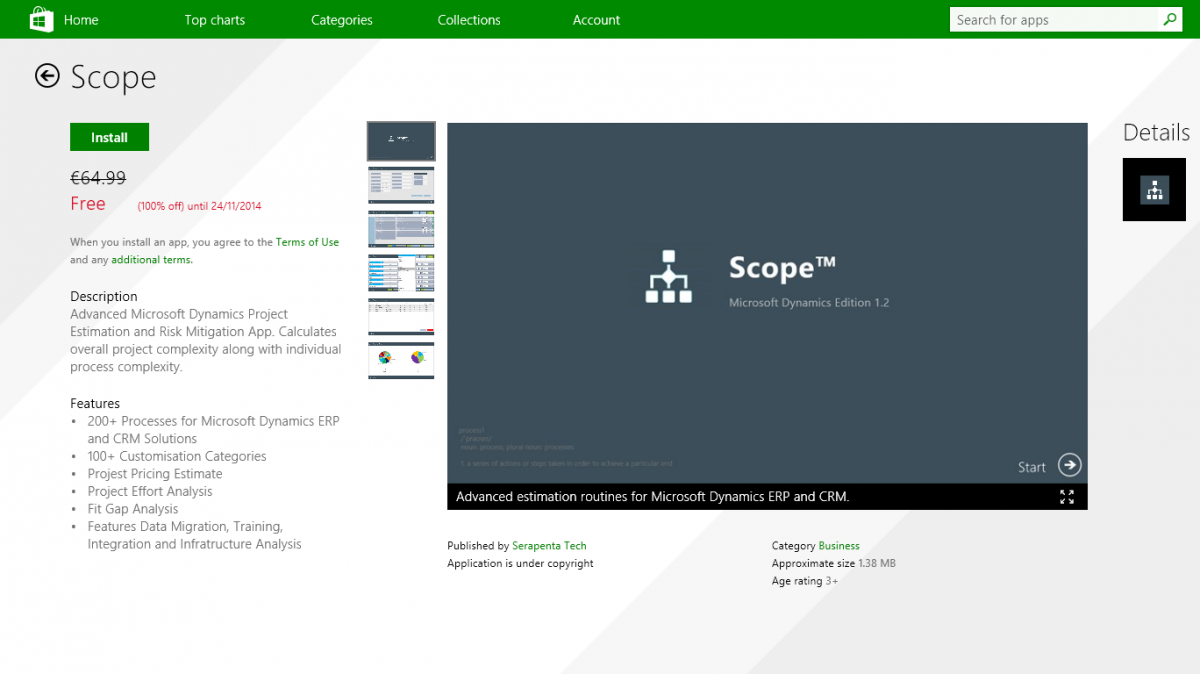Go to Collections
The height and width of the screenshot is (674, 1200).
coord(469,20)
